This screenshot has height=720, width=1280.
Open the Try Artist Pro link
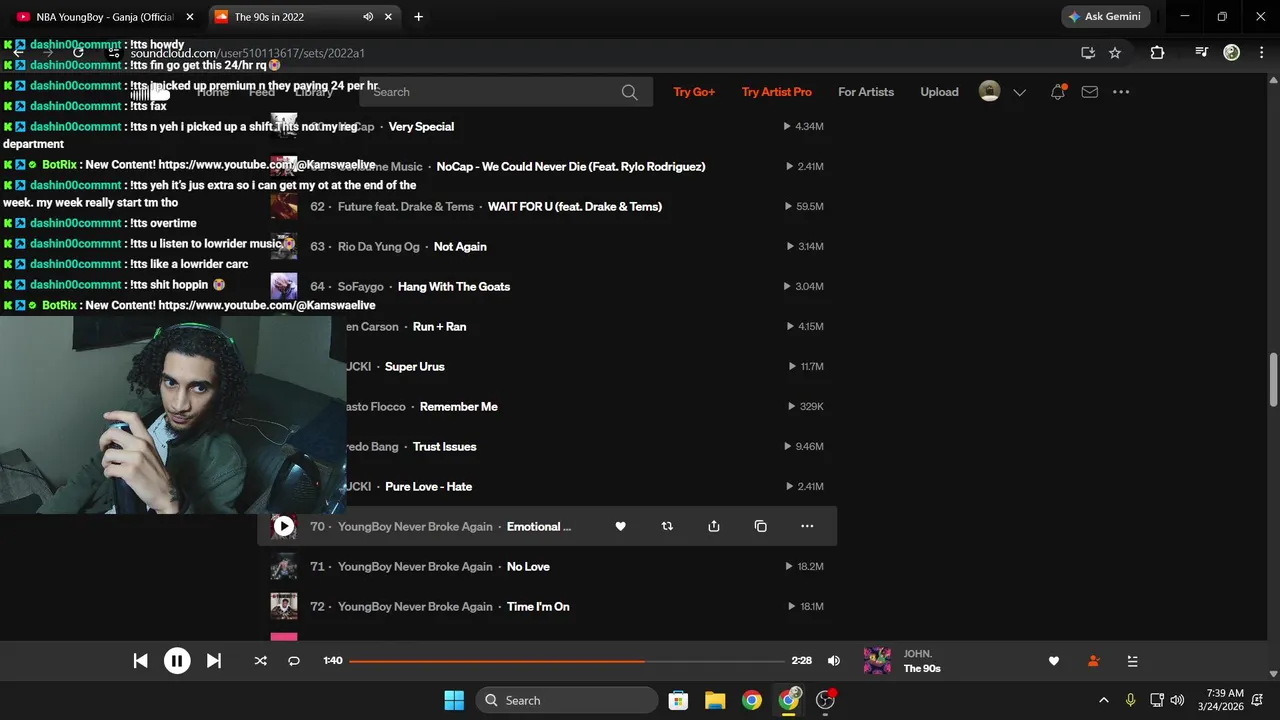(777, 92)
